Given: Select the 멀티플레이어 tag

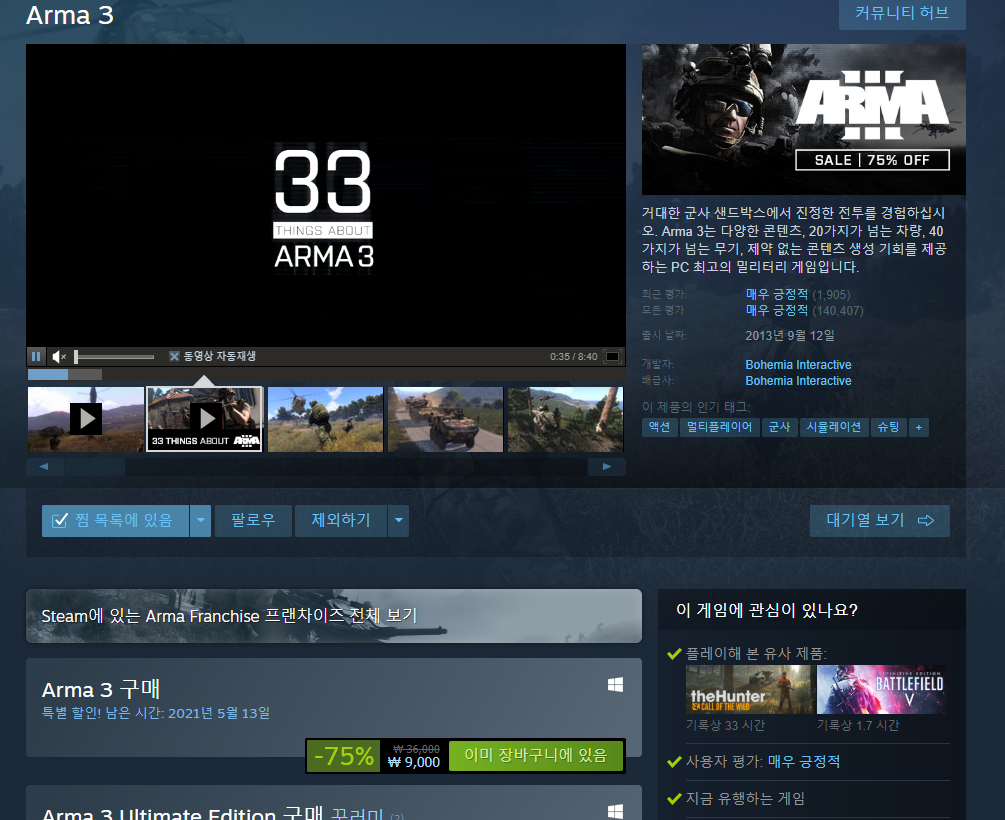Looking at the screenshot, I should (x=719, y=427).
